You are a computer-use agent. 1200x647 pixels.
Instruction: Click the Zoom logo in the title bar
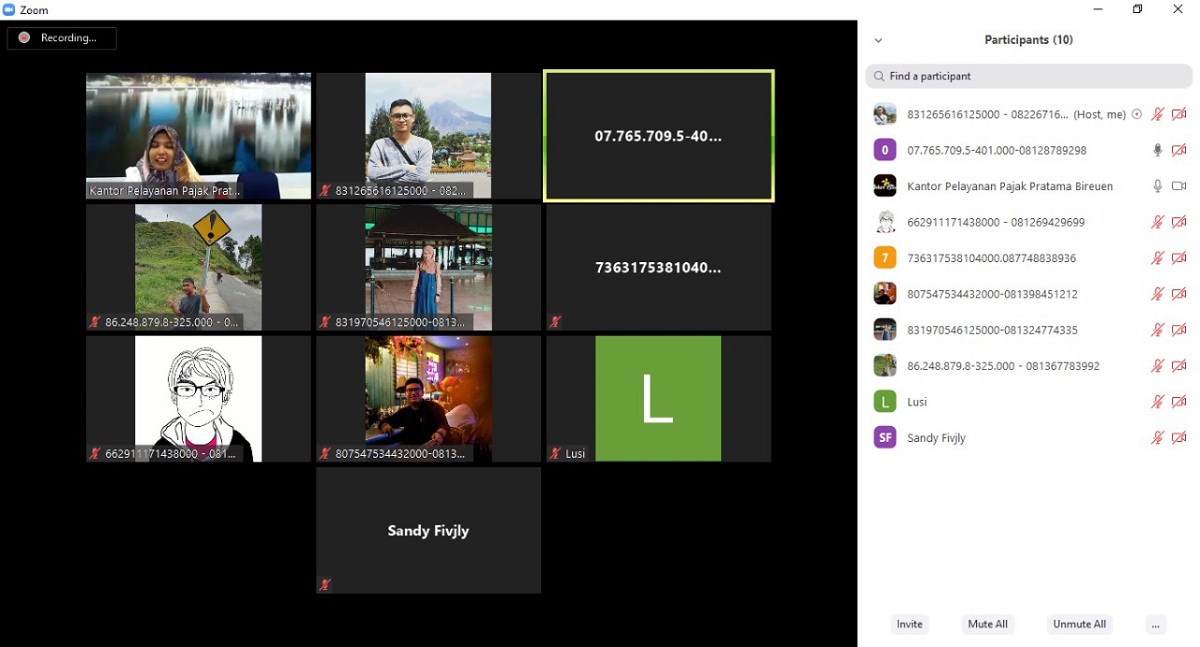pos(9,10)
